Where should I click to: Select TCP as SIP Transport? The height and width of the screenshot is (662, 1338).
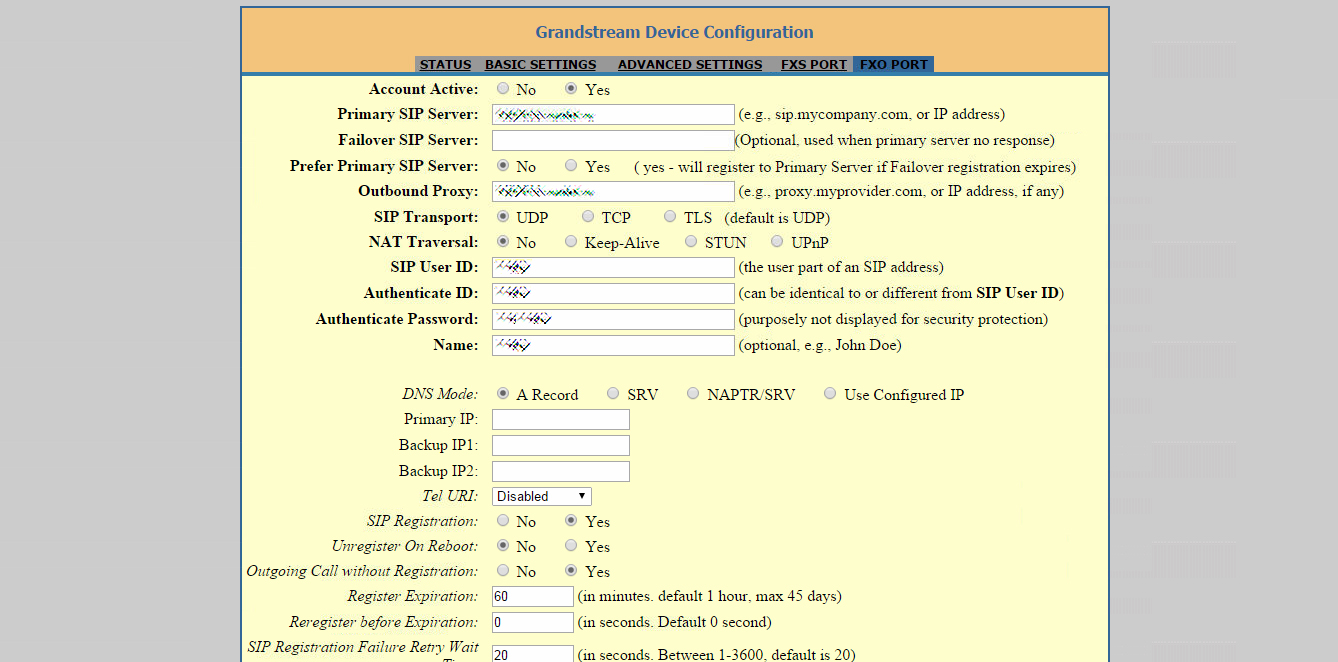coord(587,217)
